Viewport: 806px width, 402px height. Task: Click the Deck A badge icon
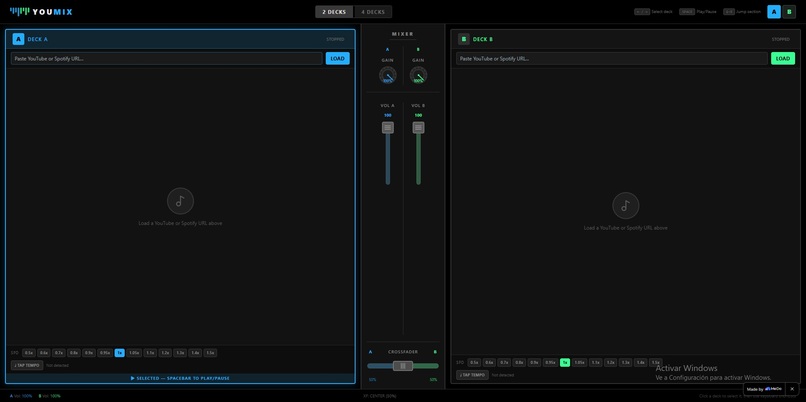(19, 39)
